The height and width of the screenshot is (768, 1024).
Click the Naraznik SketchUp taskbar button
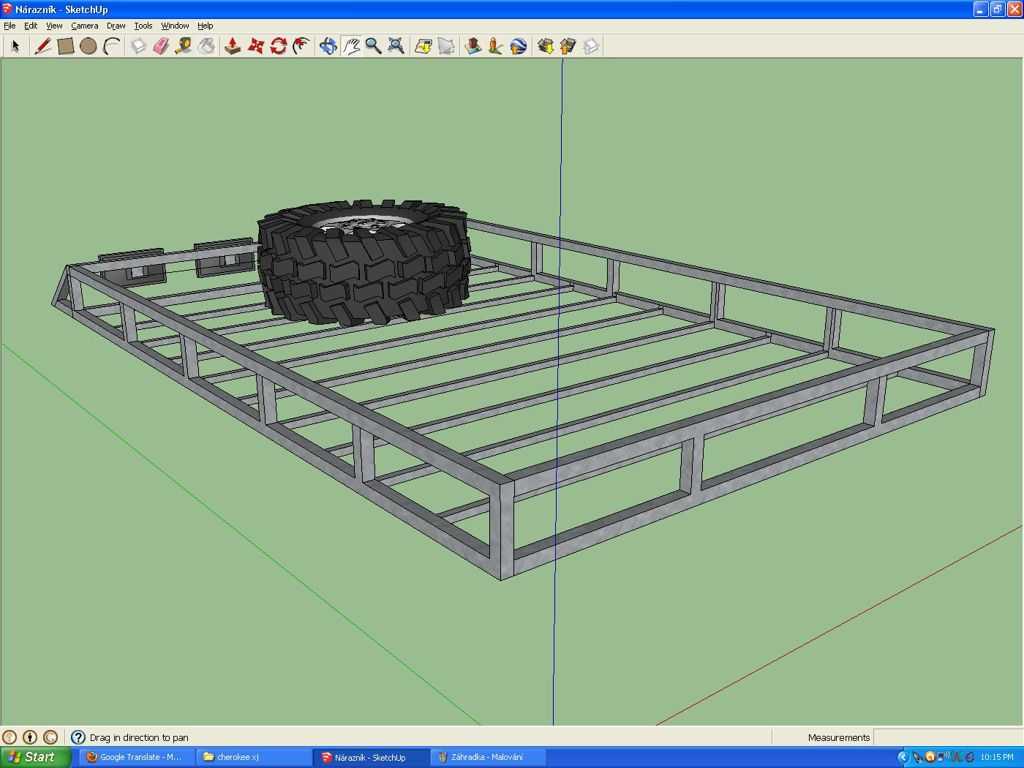(x=370, y=758)
